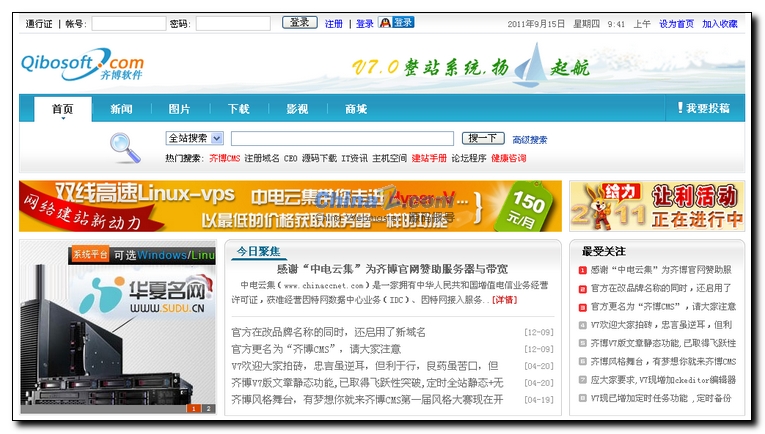Open the 首页 nav tab
765x434 pixels.
pos(63,109)
